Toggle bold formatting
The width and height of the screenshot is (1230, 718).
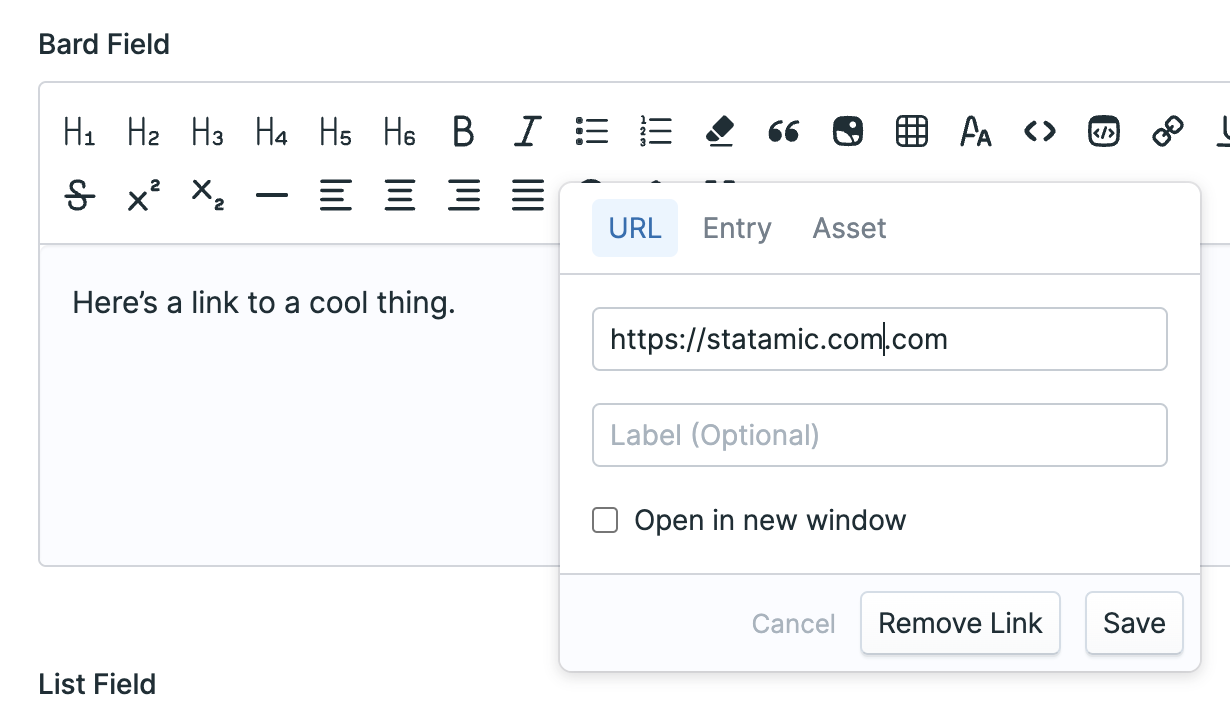pos(463,131)
